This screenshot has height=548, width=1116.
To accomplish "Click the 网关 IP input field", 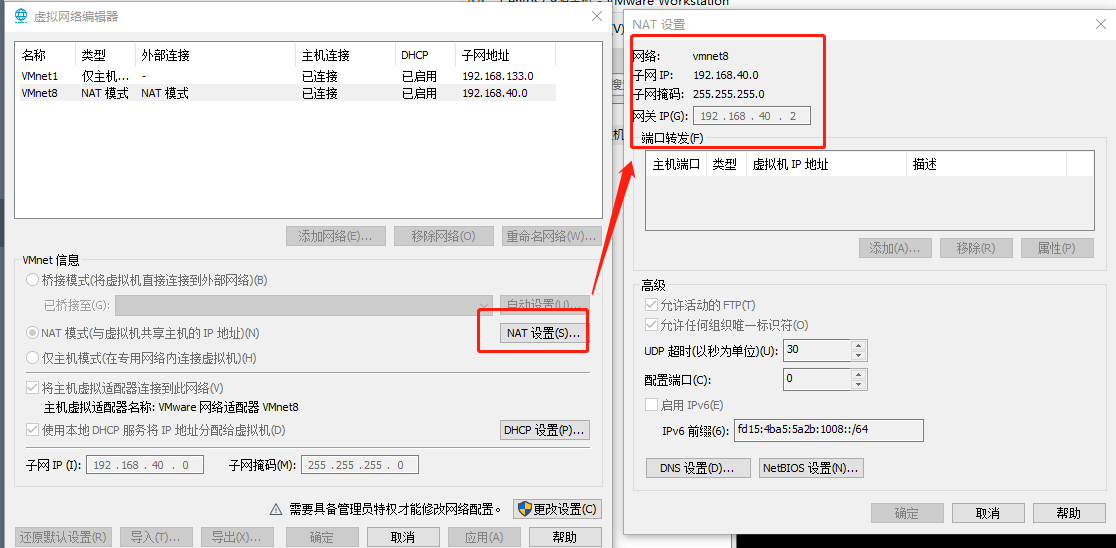I will point(752,116).
